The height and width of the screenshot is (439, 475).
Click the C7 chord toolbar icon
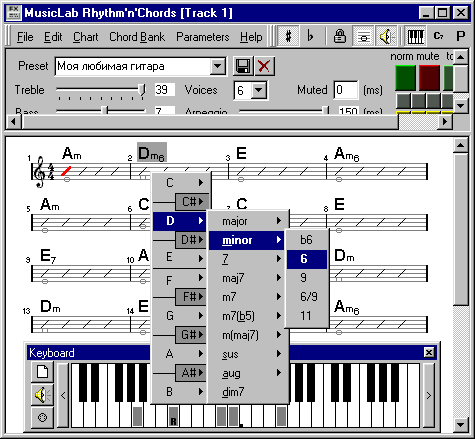[438, 36]
